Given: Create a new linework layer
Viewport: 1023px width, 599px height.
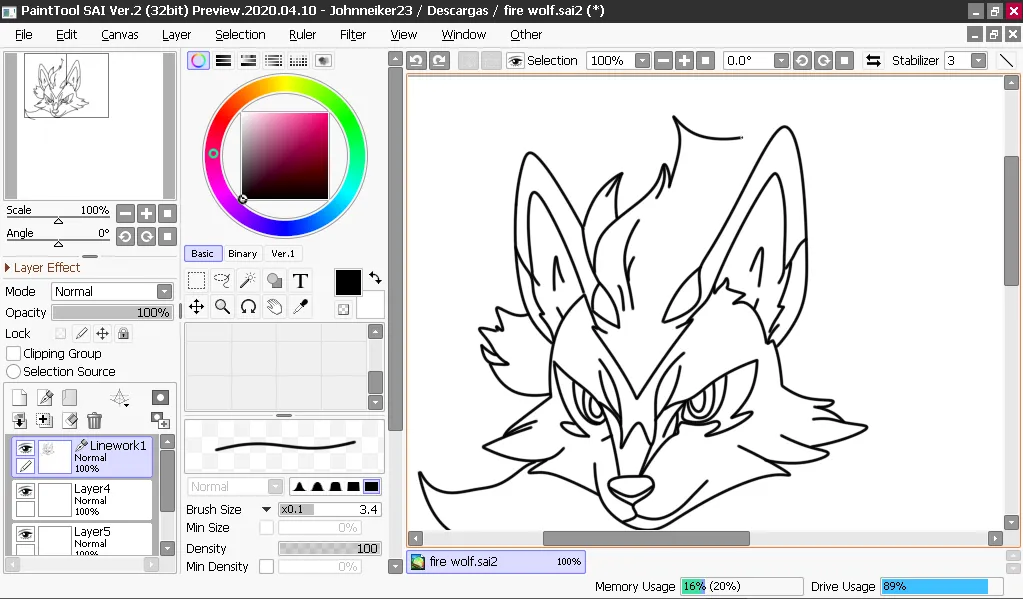Looking at the screenshot, I should 45,397.
